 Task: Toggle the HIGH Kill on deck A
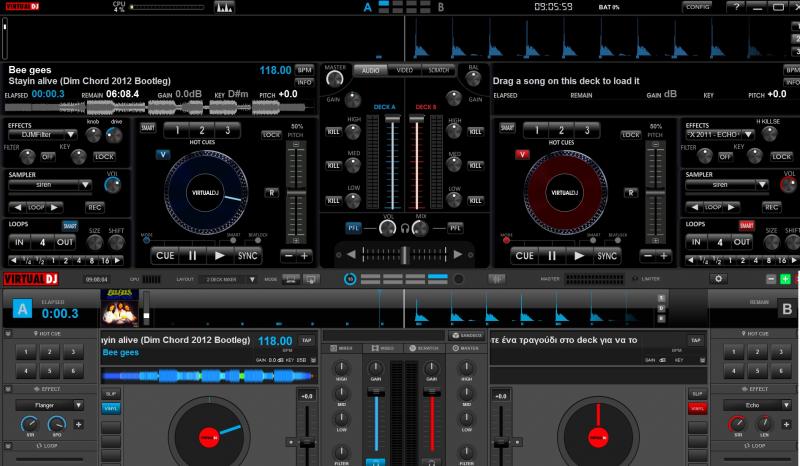tap(333, 130)
